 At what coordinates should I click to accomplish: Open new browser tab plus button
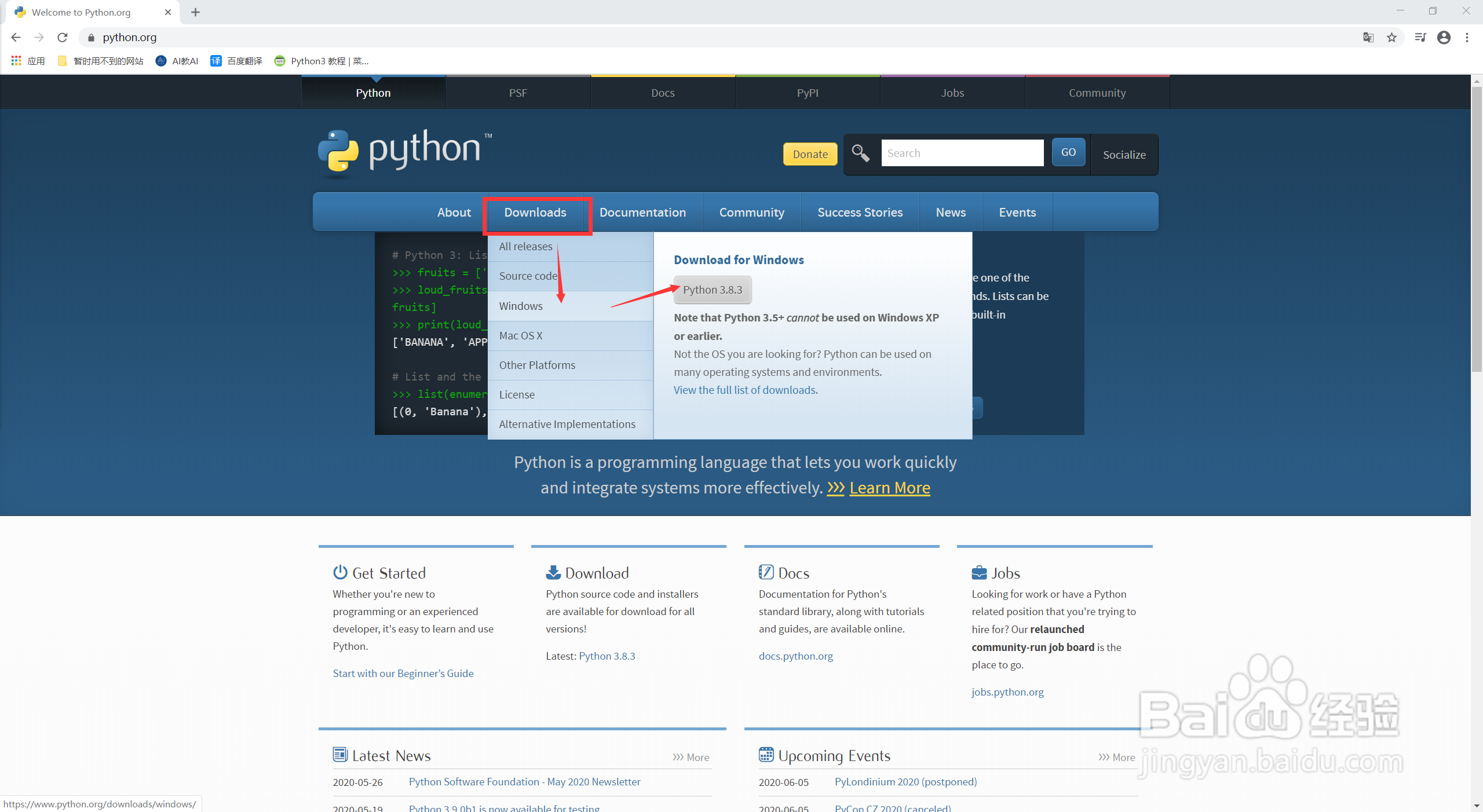(x=196, y=12)
